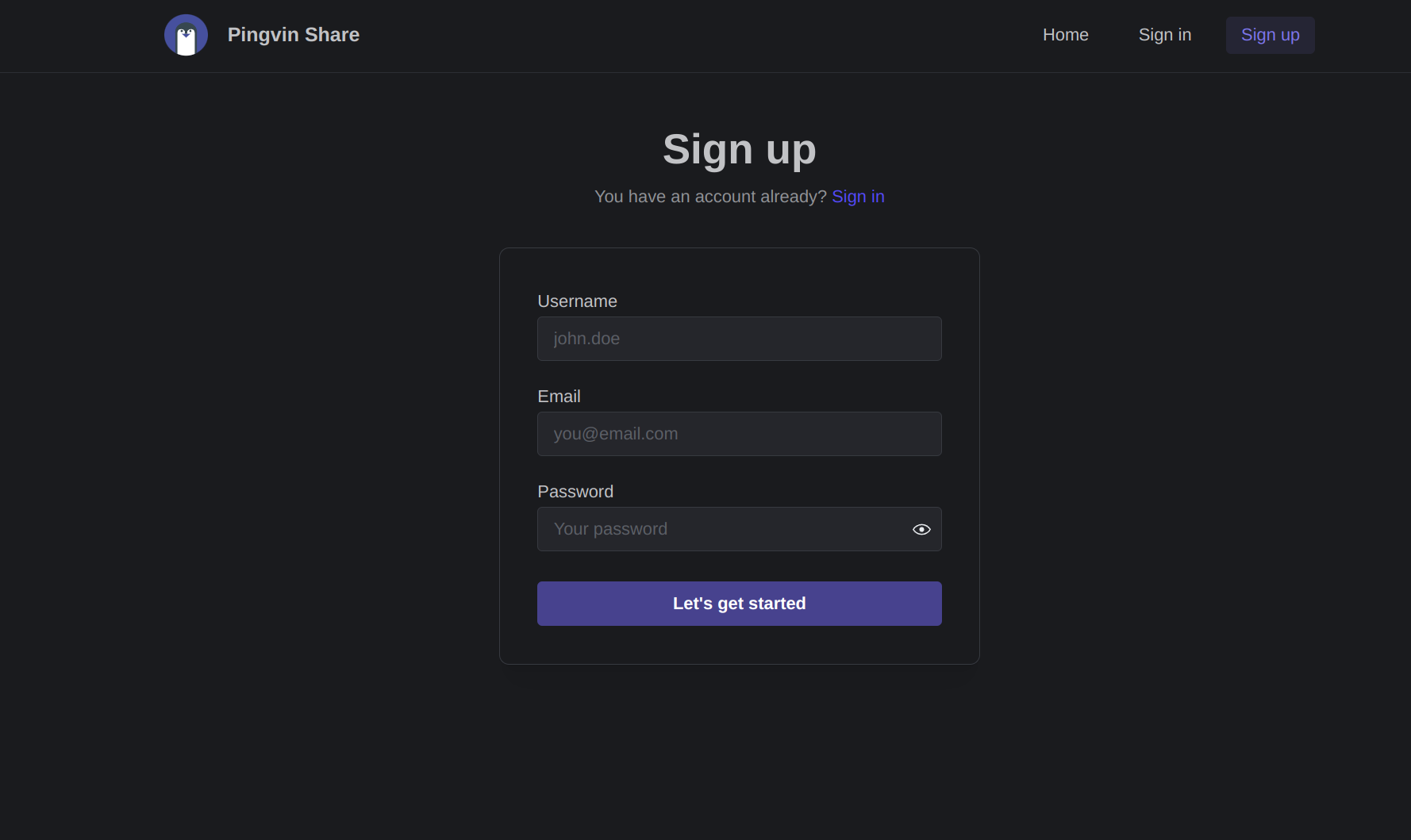The image size is (1411, 840).
Task: Click the john.doe placeholder text
Action: click(586, 339)
